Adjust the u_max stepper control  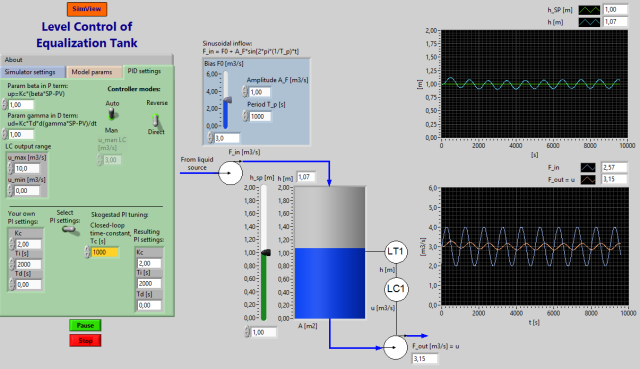[11, 168]
